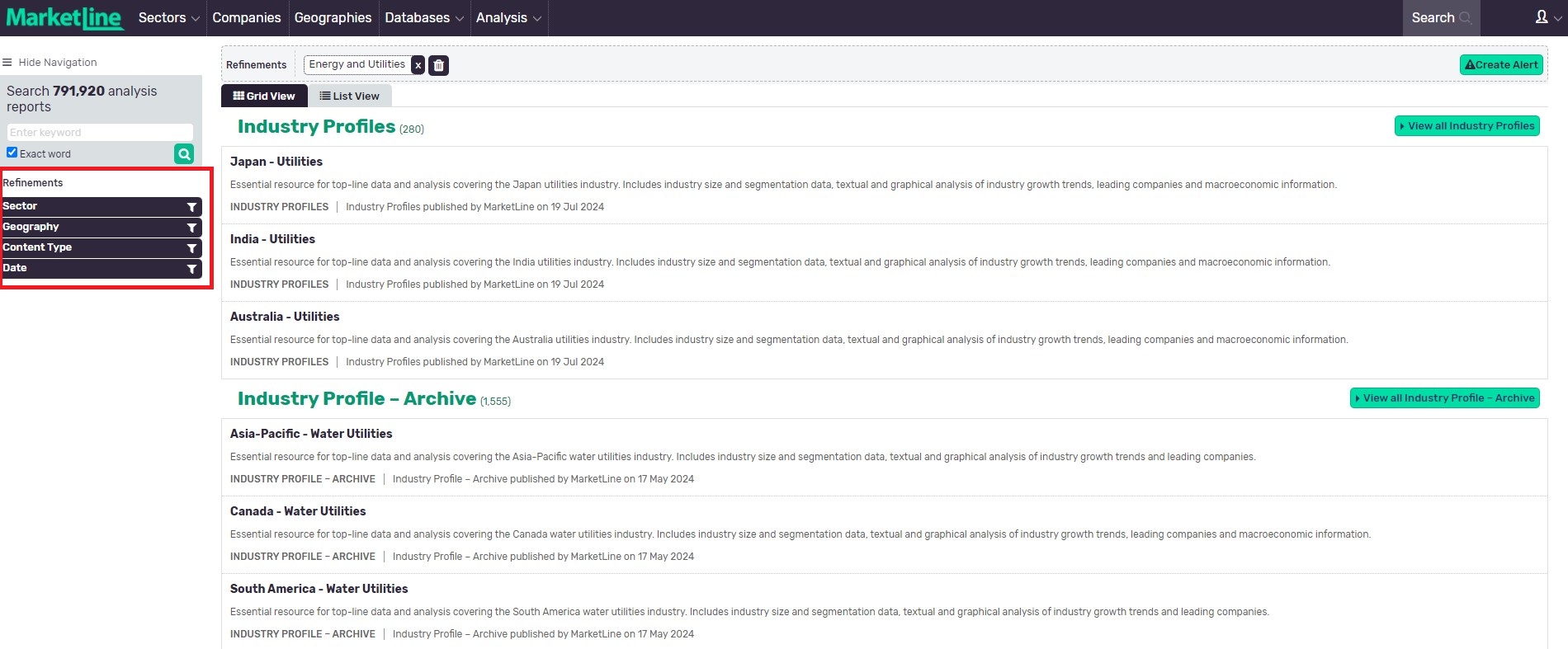Click the MarketLine logo
This screenshot has height=649, width=1568.
coord(64,17)
